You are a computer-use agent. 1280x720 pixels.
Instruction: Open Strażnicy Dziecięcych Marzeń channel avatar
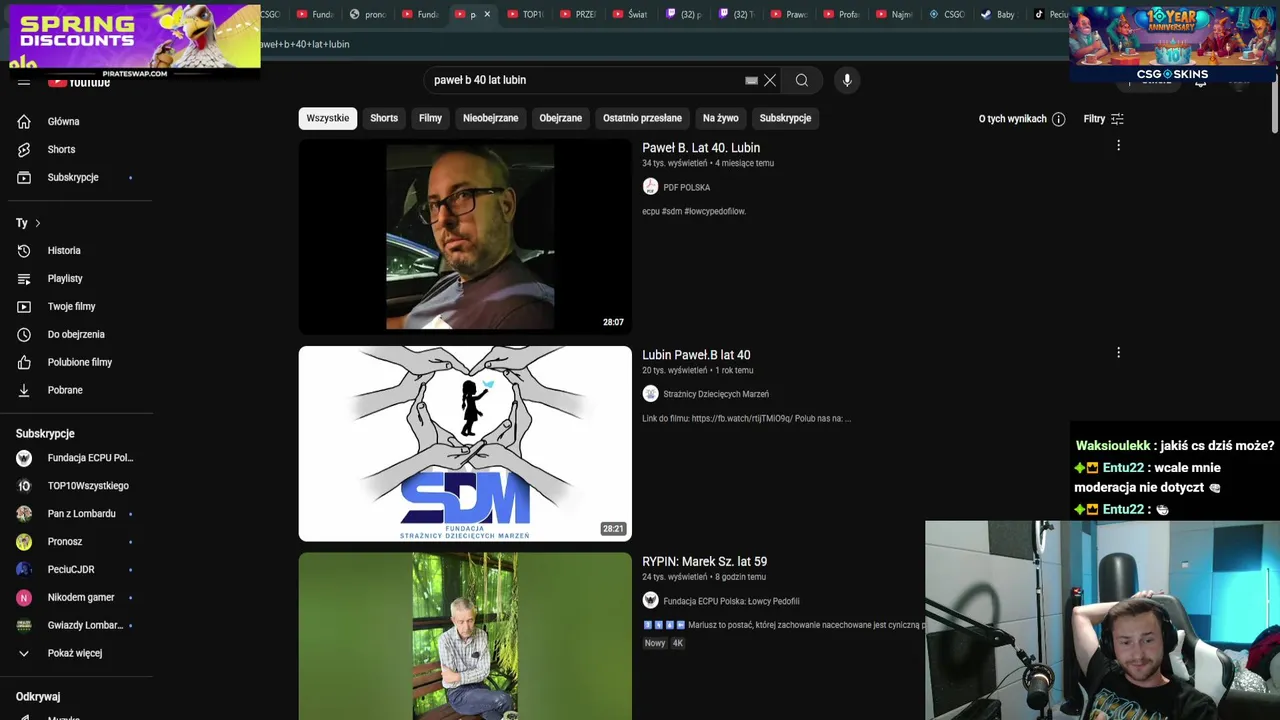pyautogui.click(x=650, y=394)
